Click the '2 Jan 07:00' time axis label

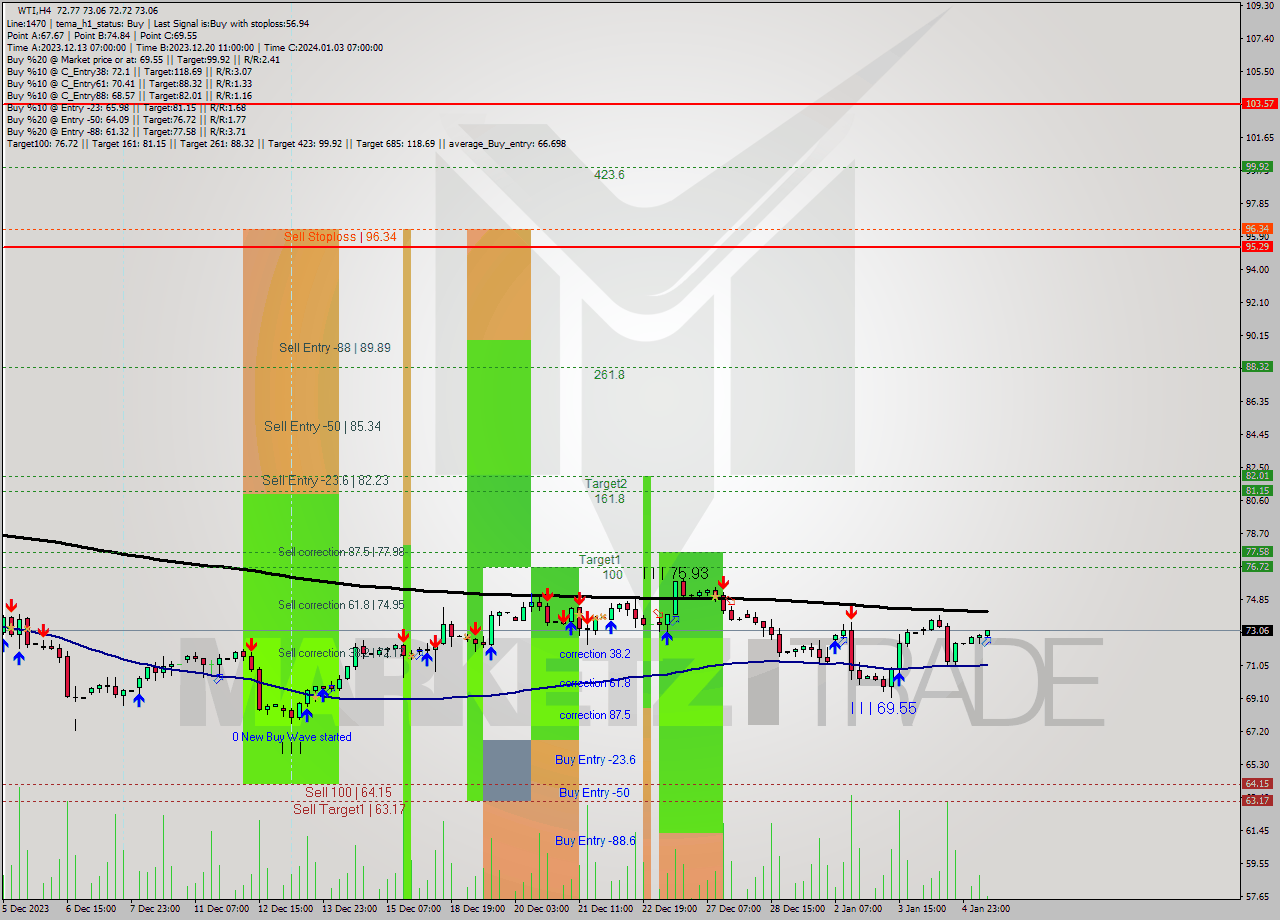coord(858,908)
